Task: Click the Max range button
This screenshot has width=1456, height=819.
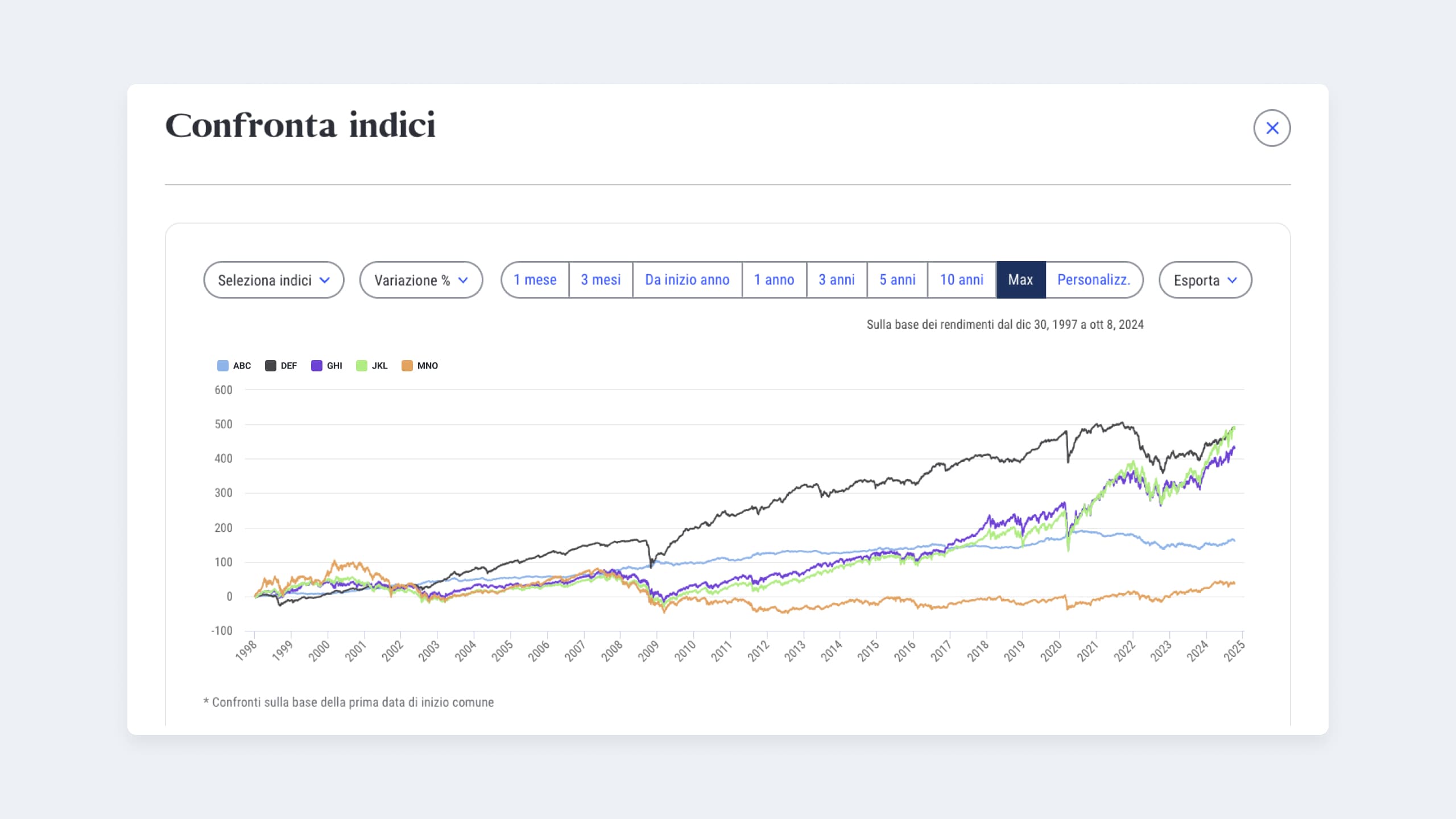Action: (1021, 280)
